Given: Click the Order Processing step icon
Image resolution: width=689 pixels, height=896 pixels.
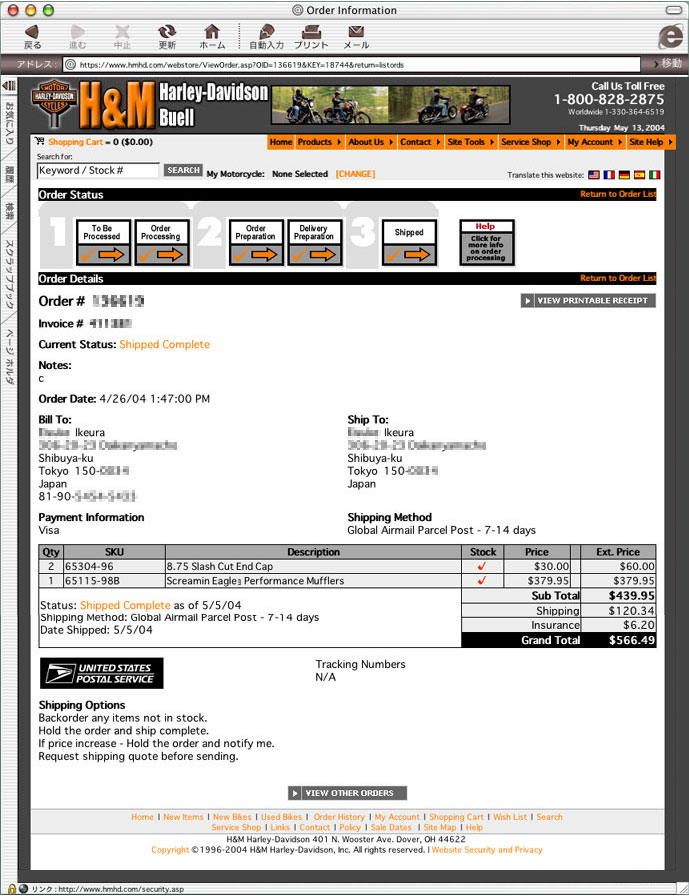Looking at the screenshot, I should point(162,243).
